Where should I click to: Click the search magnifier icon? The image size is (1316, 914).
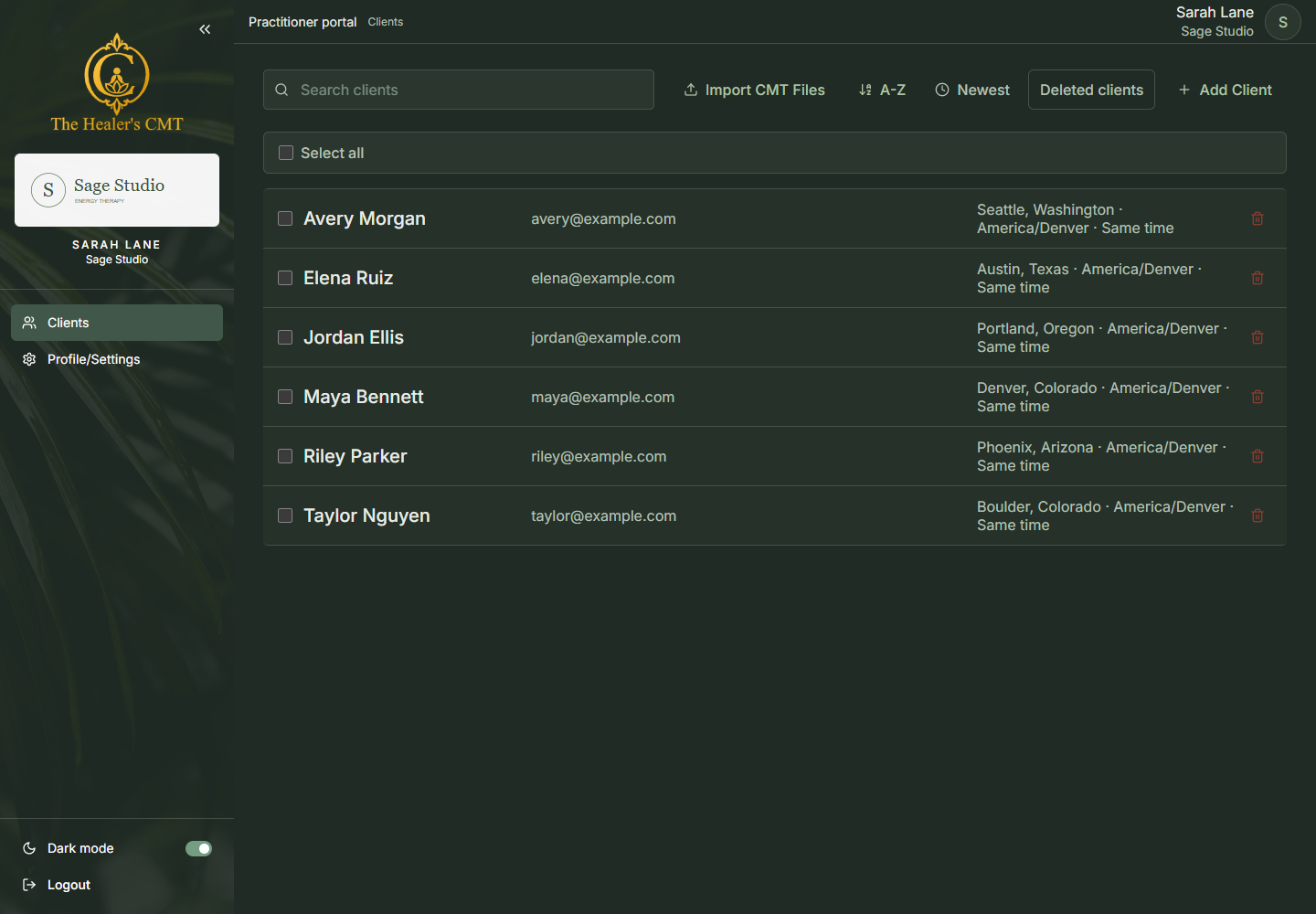pyautogui.click(x=281, y=90)
